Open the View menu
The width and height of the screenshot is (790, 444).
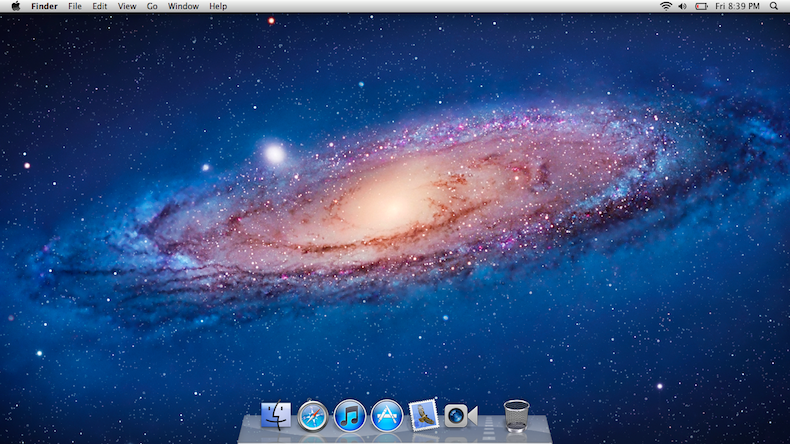[x=126, y=6]
